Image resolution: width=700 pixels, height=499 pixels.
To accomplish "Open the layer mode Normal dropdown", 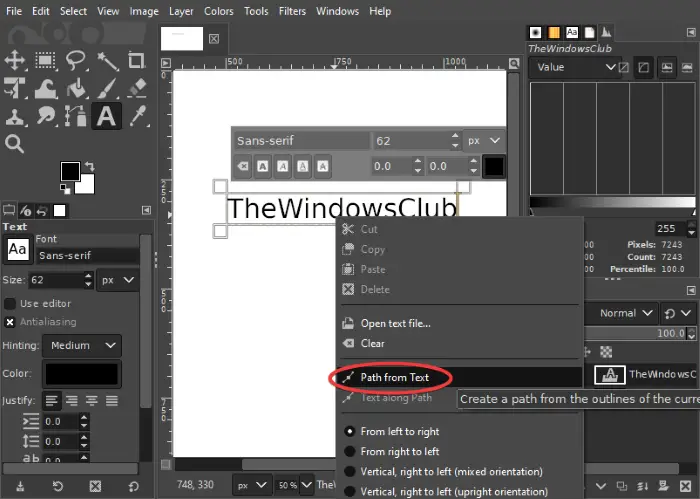I will point(620,313).
